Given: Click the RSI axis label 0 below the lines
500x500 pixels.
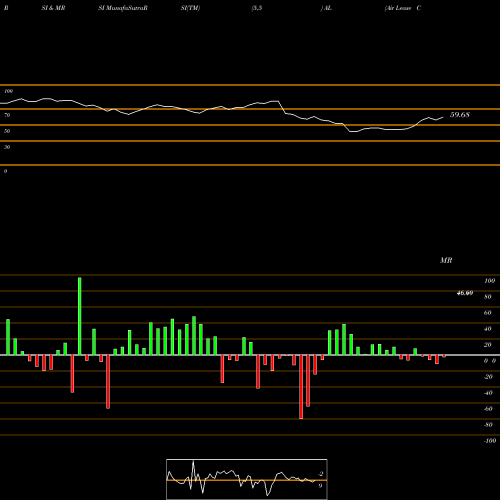Looking at the screenshot, I should 5,171.
